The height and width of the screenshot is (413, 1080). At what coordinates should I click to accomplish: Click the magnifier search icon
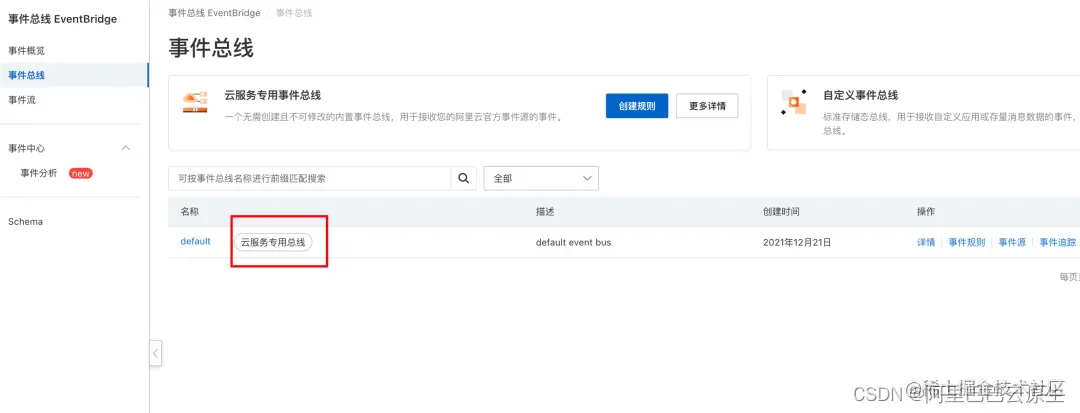tap(464, 178)
